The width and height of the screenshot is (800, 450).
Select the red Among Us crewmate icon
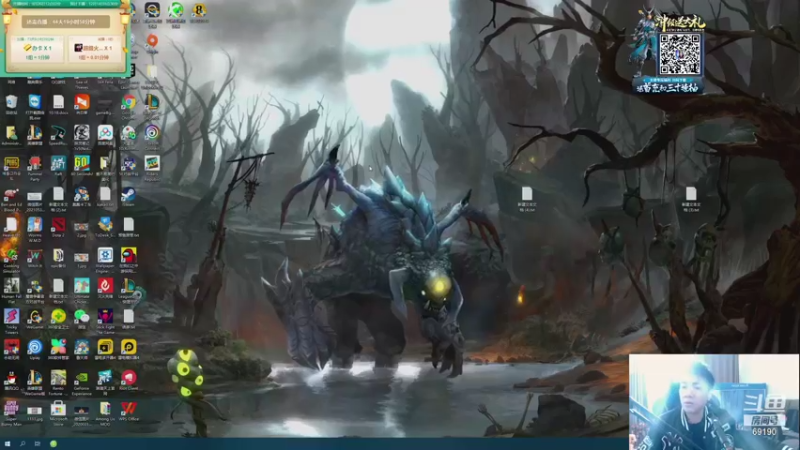point(128,255)
